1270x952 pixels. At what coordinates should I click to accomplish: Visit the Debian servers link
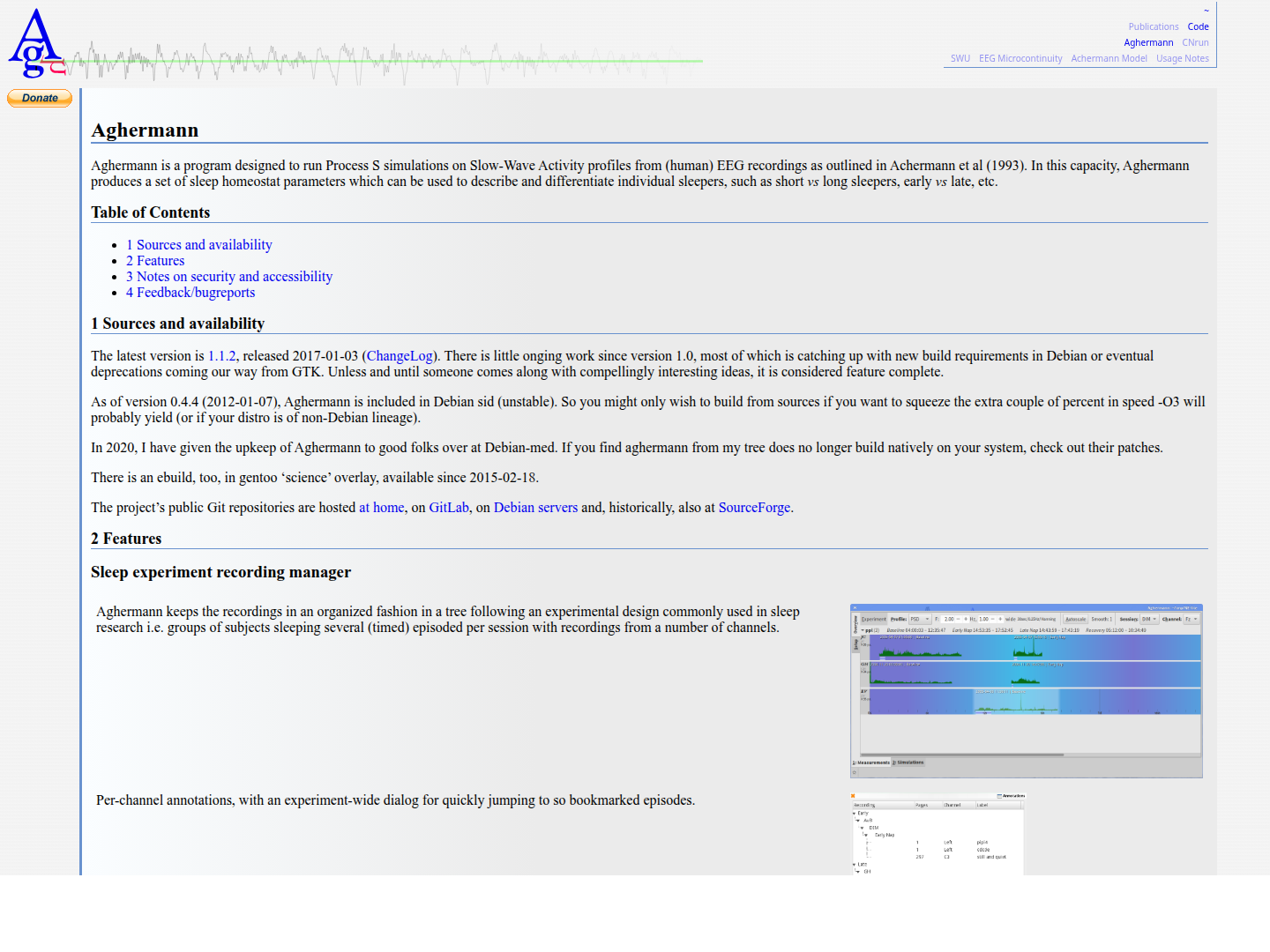point(535,508)
